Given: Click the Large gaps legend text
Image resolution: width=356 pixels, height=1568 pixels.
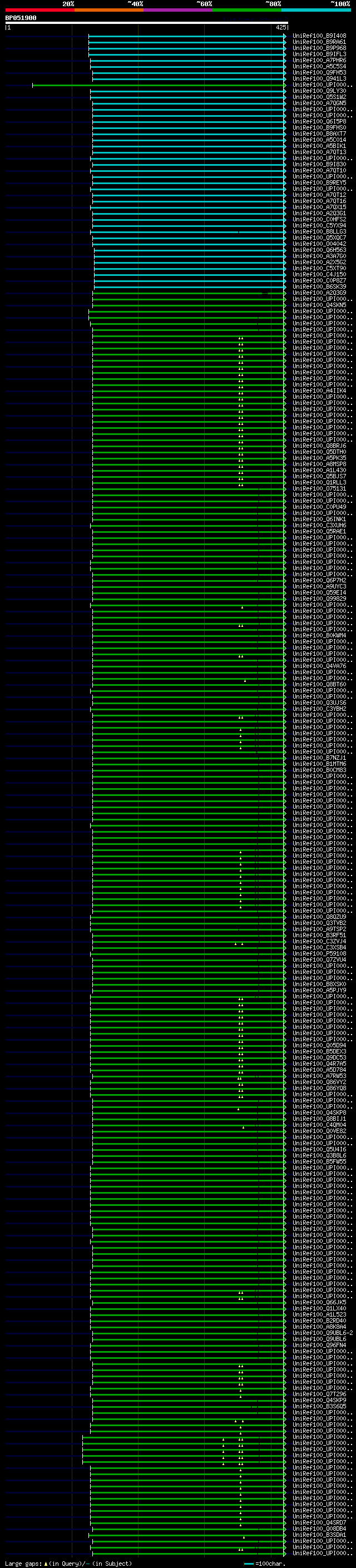Looking at the screenshot, I should coord(67,1563).
